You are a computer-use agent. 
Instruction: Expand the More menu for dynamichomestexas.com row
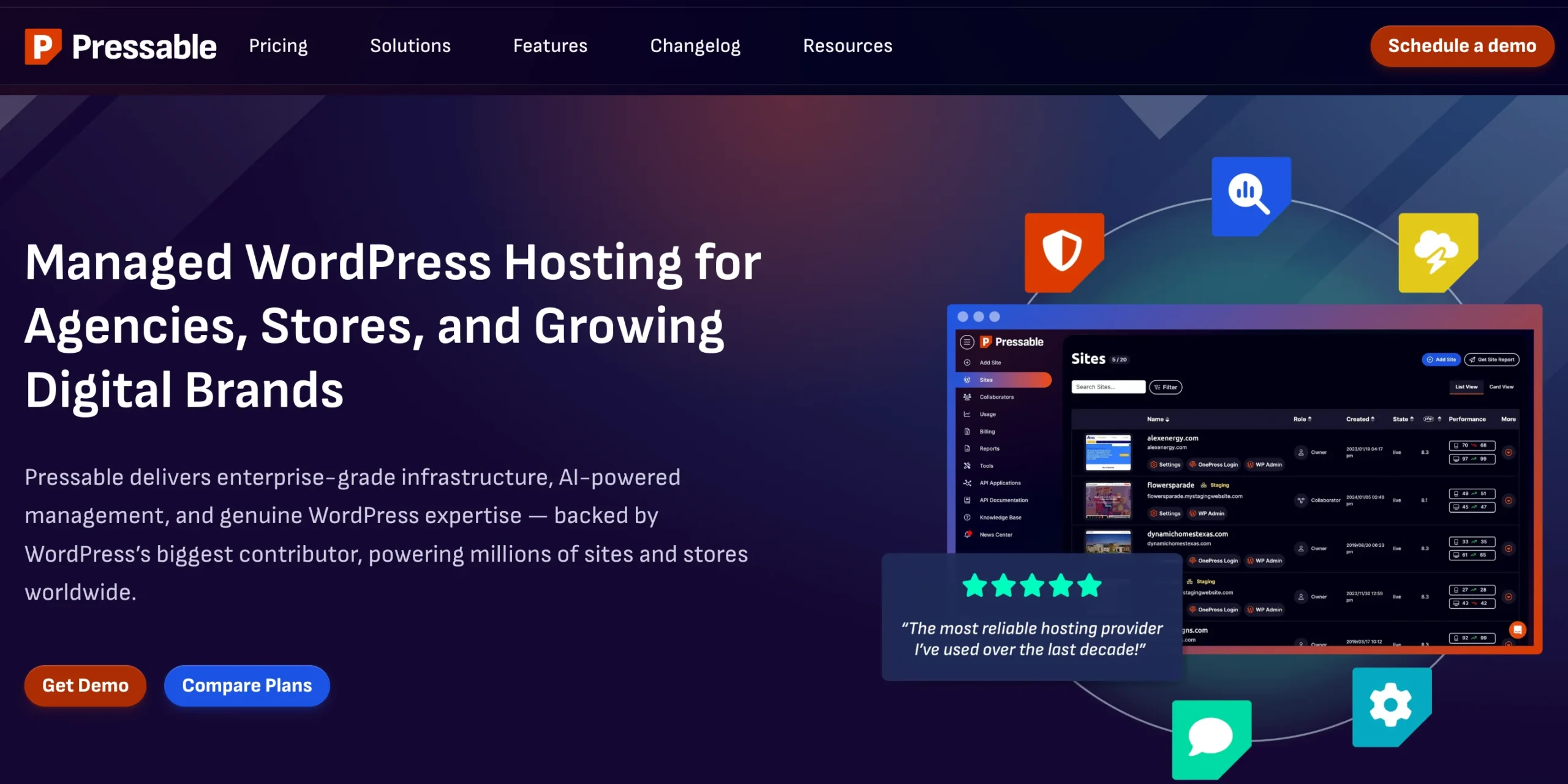1509,548
